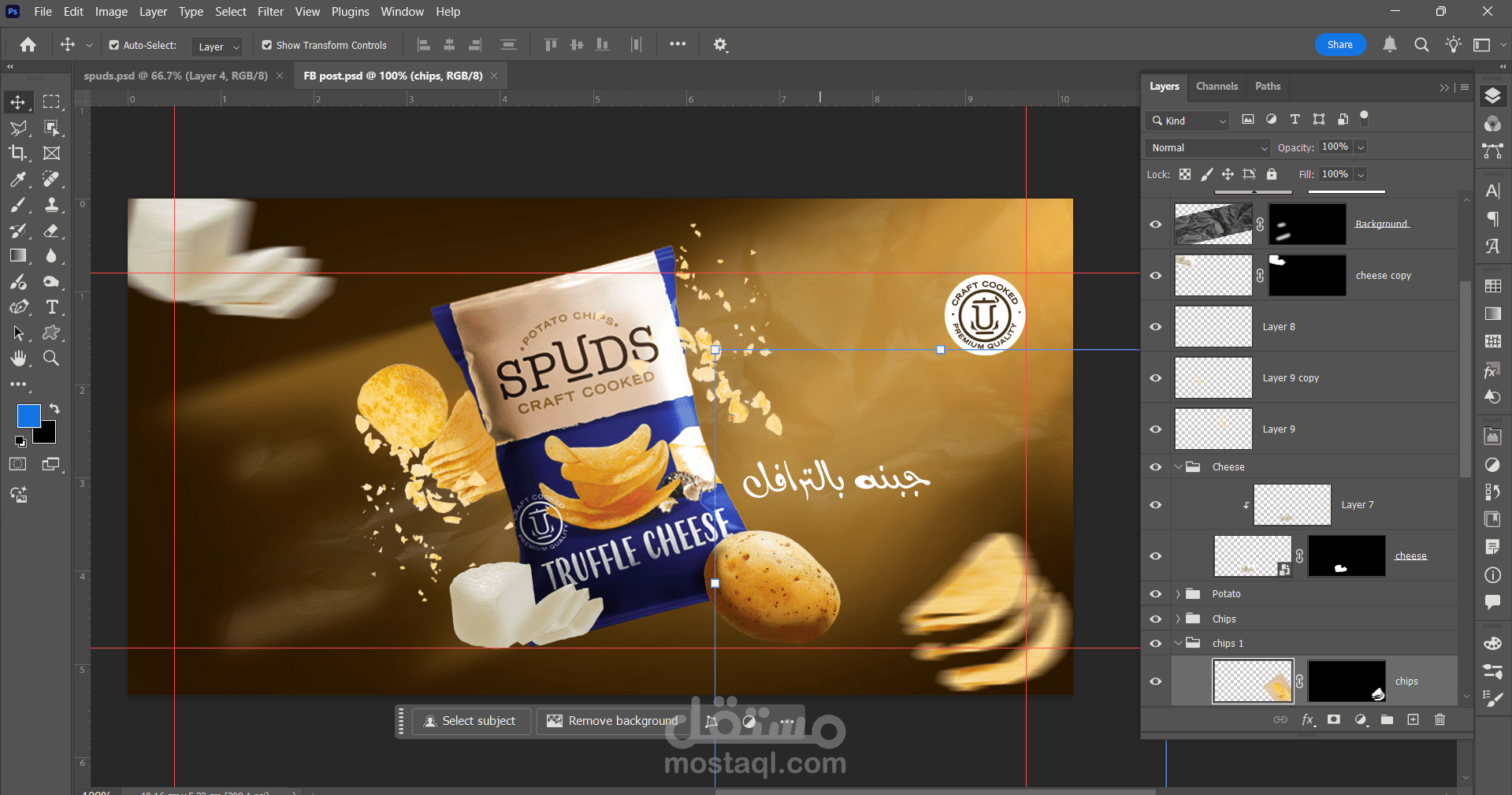1512x795 pixels.
Task: Open the black background color swatch
Action: (x=46, y=434)
